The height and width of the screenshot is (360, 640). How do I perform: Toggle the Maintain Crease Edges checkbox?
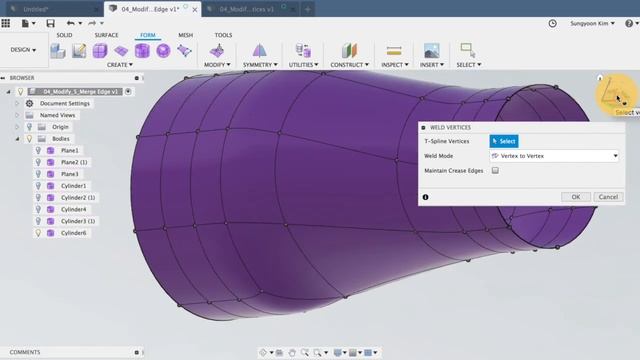[x=495, y=170]
